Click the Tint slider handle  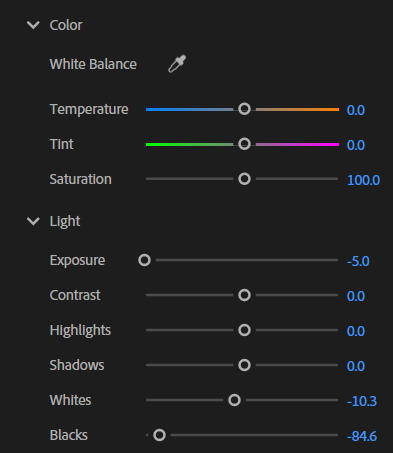[x=244, y=144]
